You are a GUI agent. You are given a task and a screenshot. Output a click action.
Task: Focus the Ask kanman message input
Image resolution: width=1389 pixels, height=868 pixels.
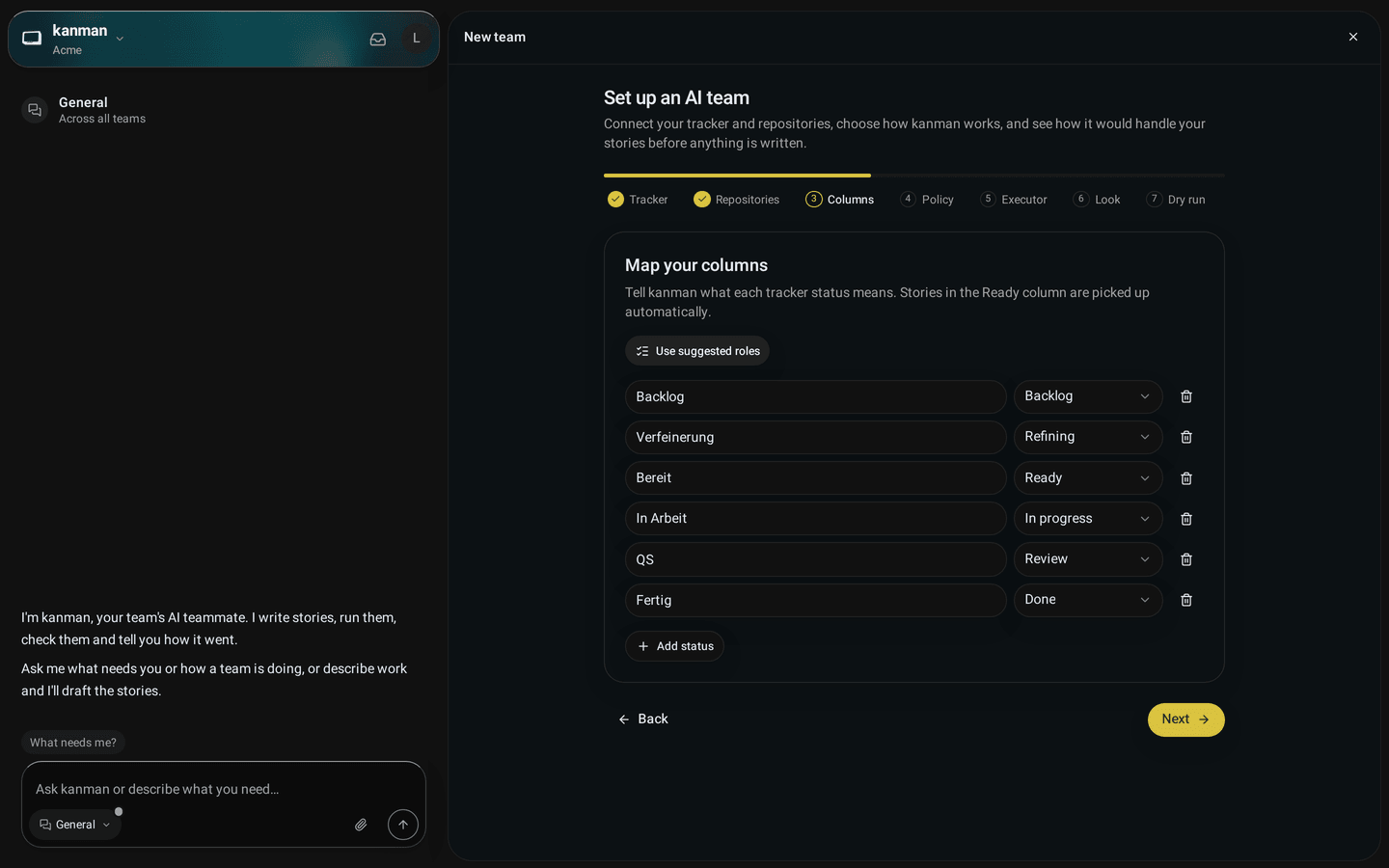coord(224,789)
